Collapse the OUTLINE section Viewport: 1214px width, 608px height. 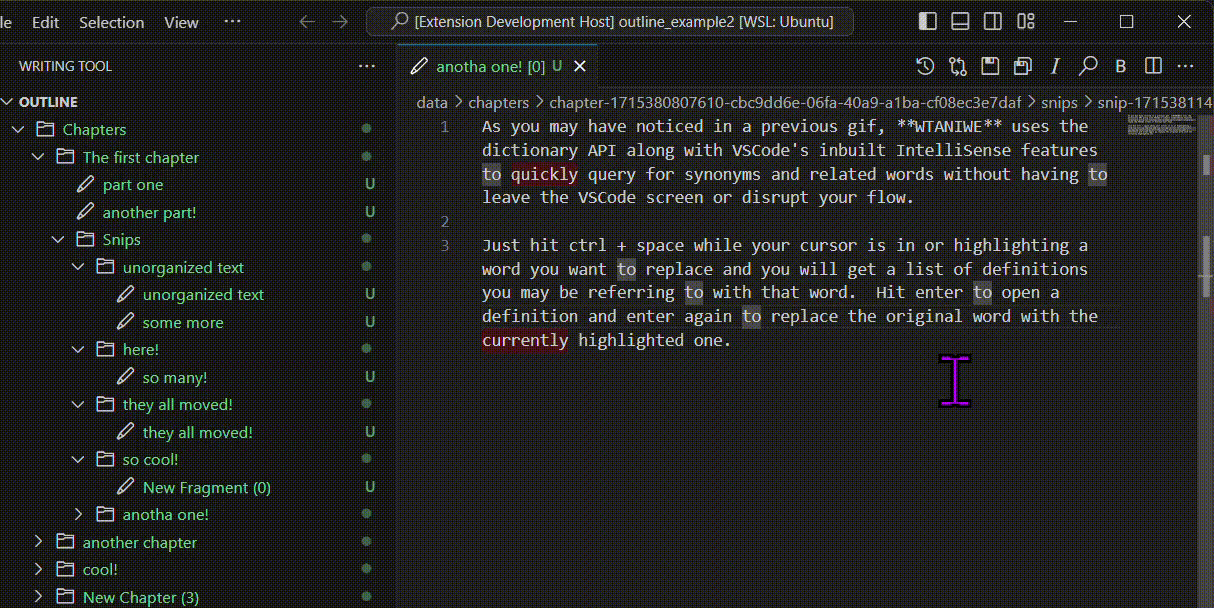[x=8, y=102]
